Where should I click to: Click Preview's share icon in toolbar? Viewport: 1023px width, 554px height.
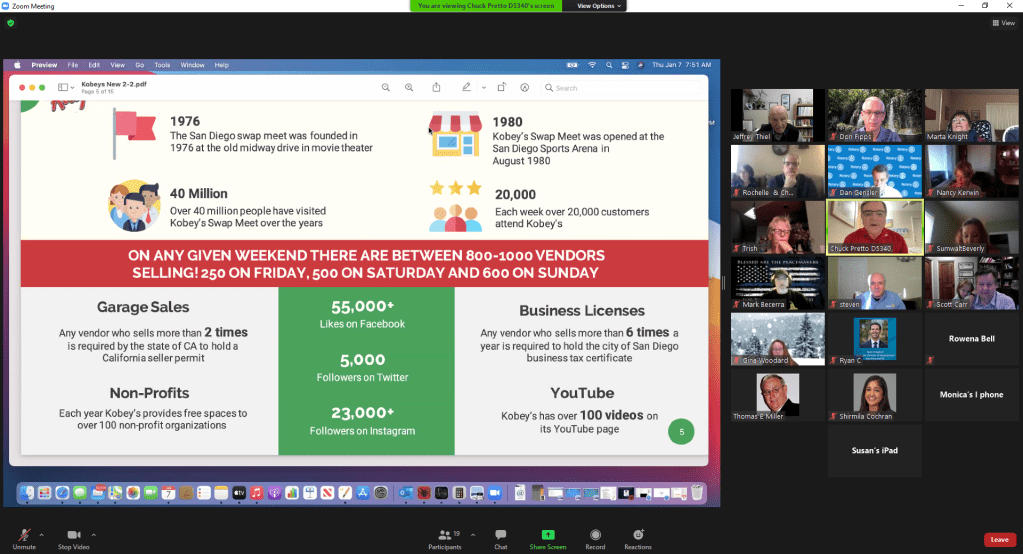[x=436, y=88]
